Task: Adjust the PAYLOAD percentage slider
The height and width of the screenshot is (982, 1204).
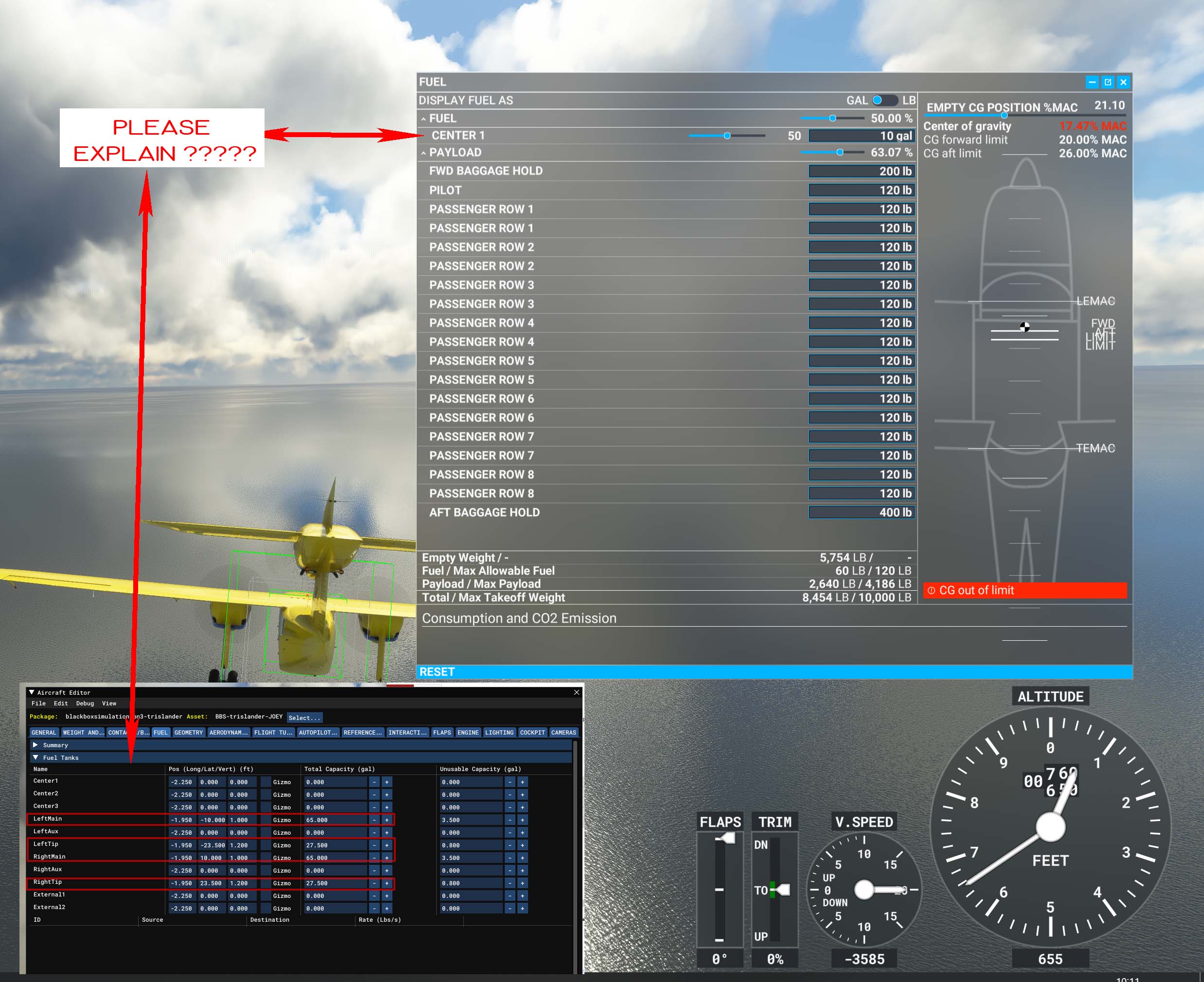Action: click(832, 152)
